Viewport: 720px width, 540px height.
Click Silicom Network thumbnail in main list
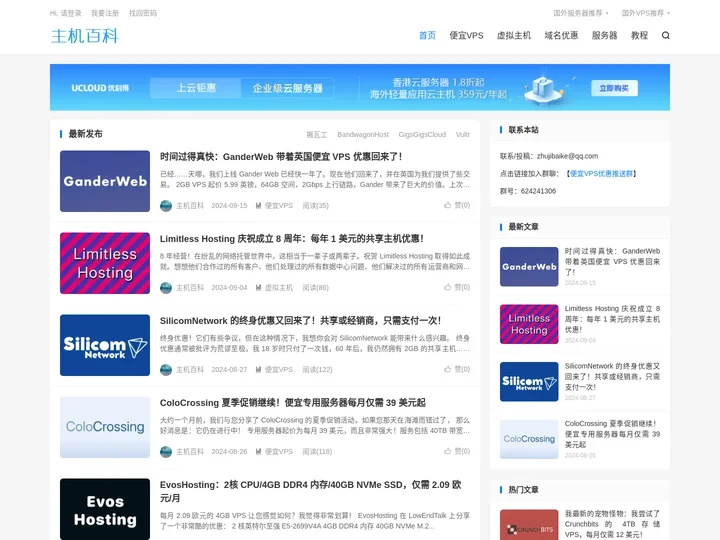pos(105,345)
